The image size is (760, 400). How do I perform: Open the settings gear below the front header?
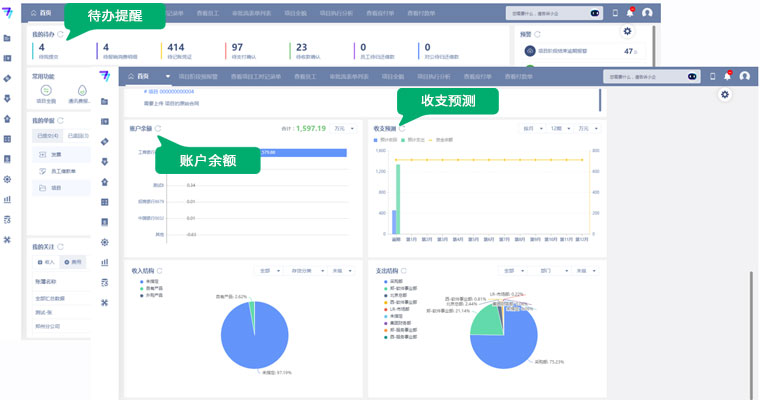click(x=725, y=94)
